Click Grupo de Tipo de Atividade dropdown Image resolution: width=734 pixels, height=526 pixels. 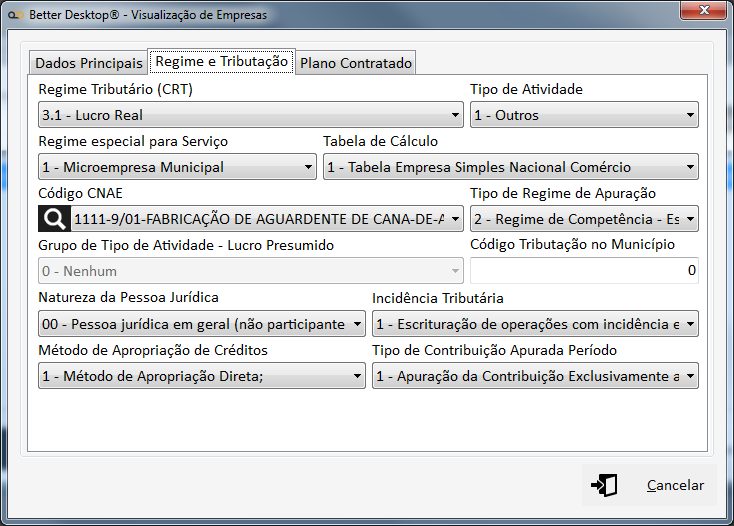click(x=251, y=270)
